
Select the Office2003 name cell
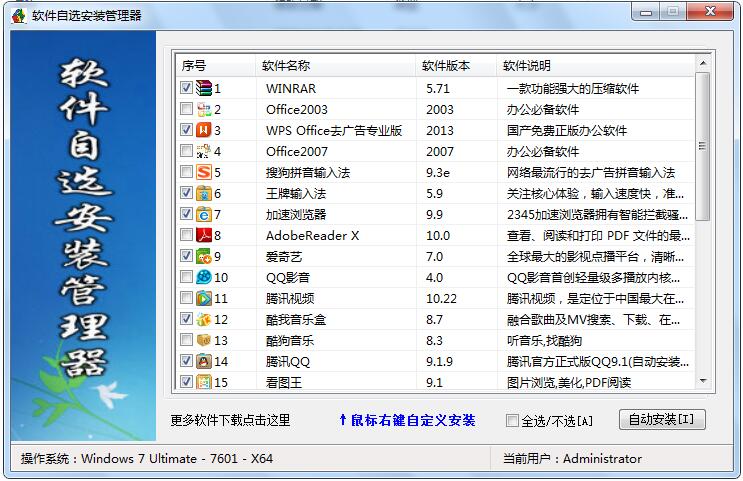tap(297, 109)
